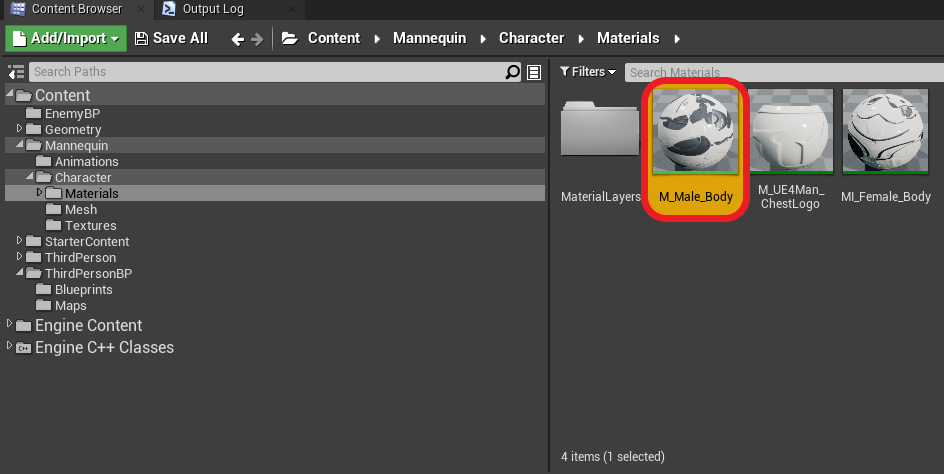Select the Content root folder
This screenshot has height=474, width=944.
point(63,95)
